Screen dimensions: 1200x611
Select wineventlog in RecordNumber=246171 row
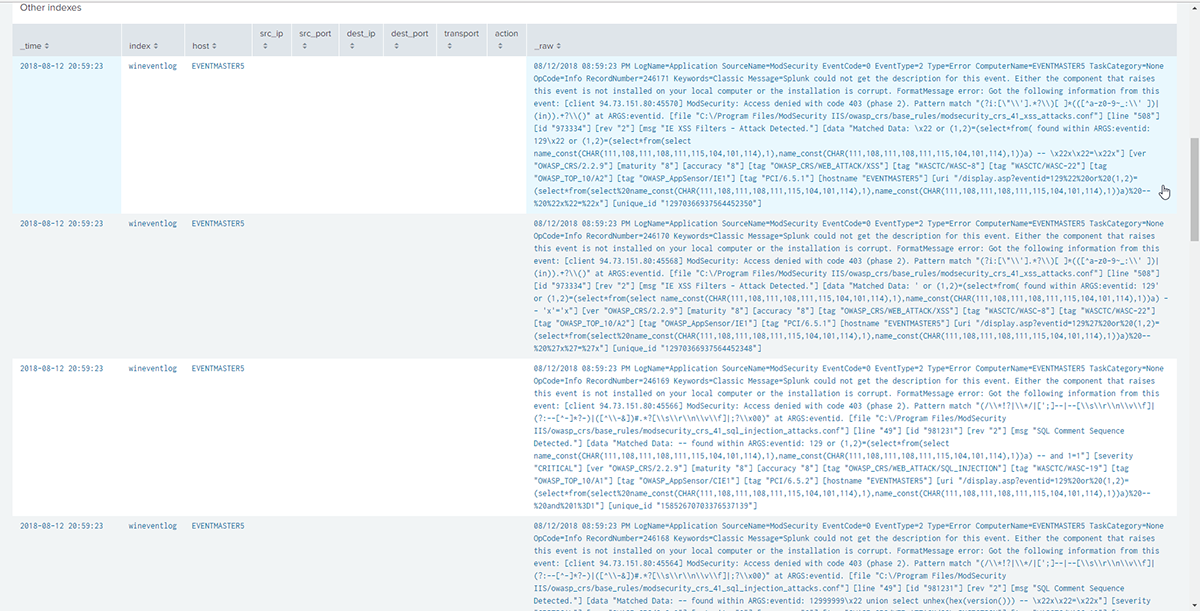[x=154, y=67]
